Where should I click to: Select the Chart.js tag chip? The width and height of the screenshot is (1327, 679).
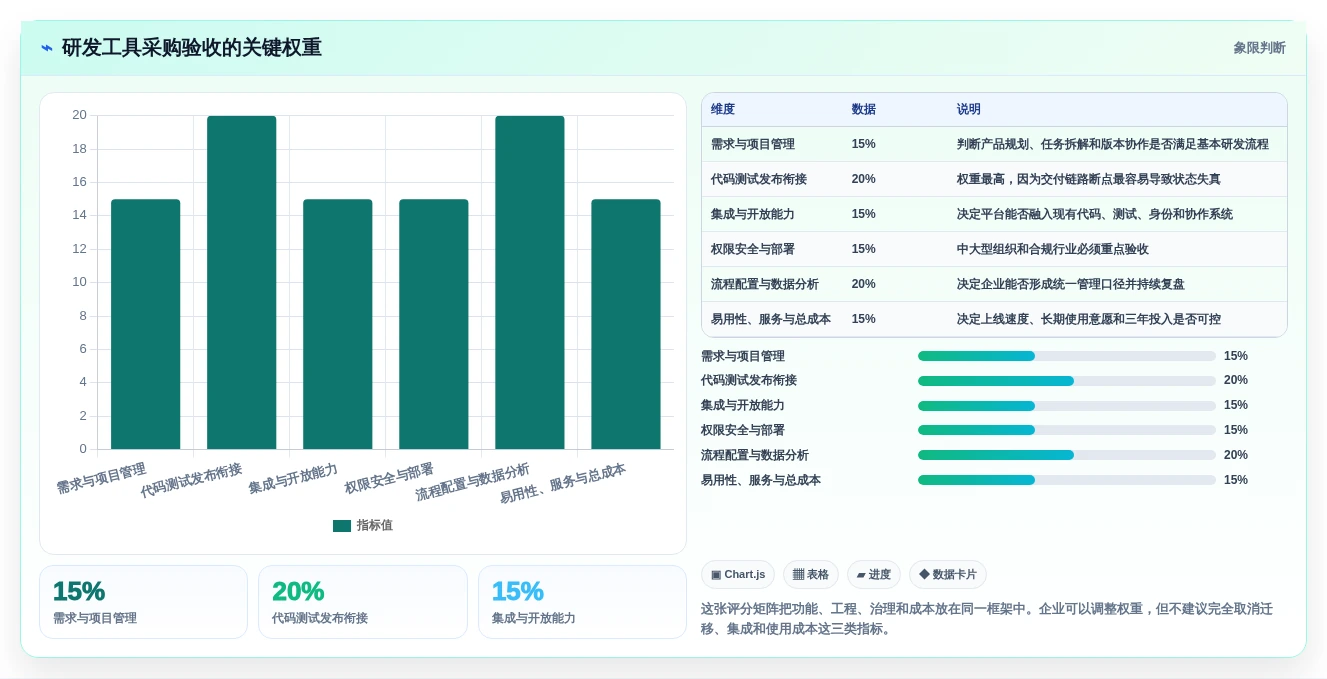(738, 574)
